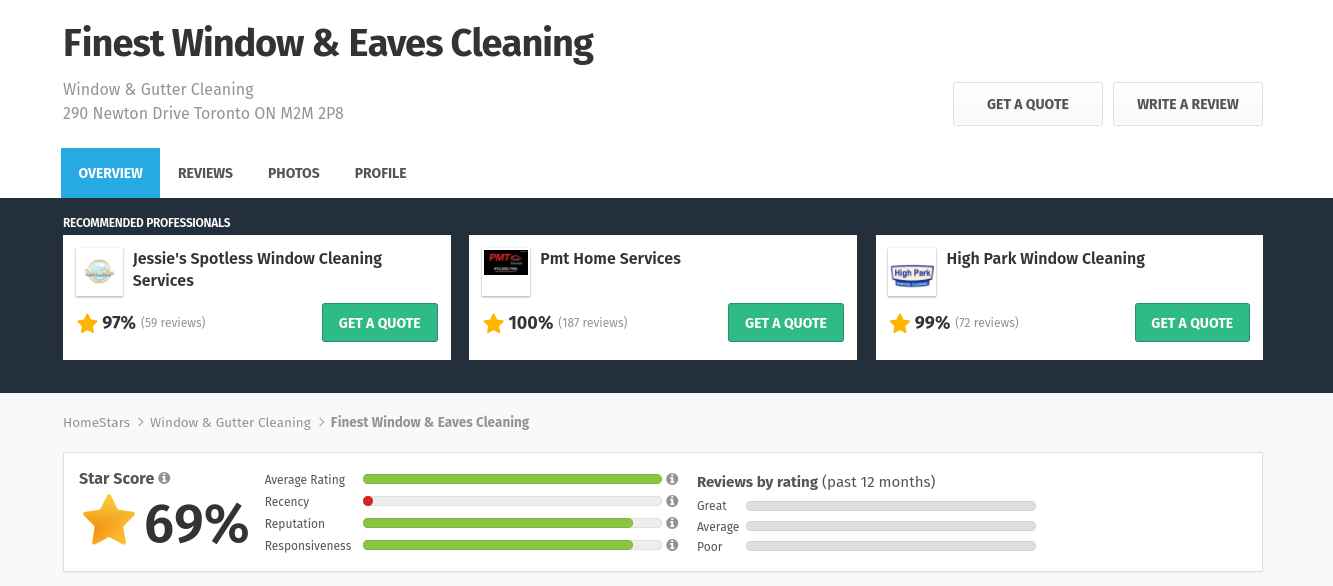Click the info icon next to Recency bar
Screen dimensions: 1333x586
pos(672,501)
